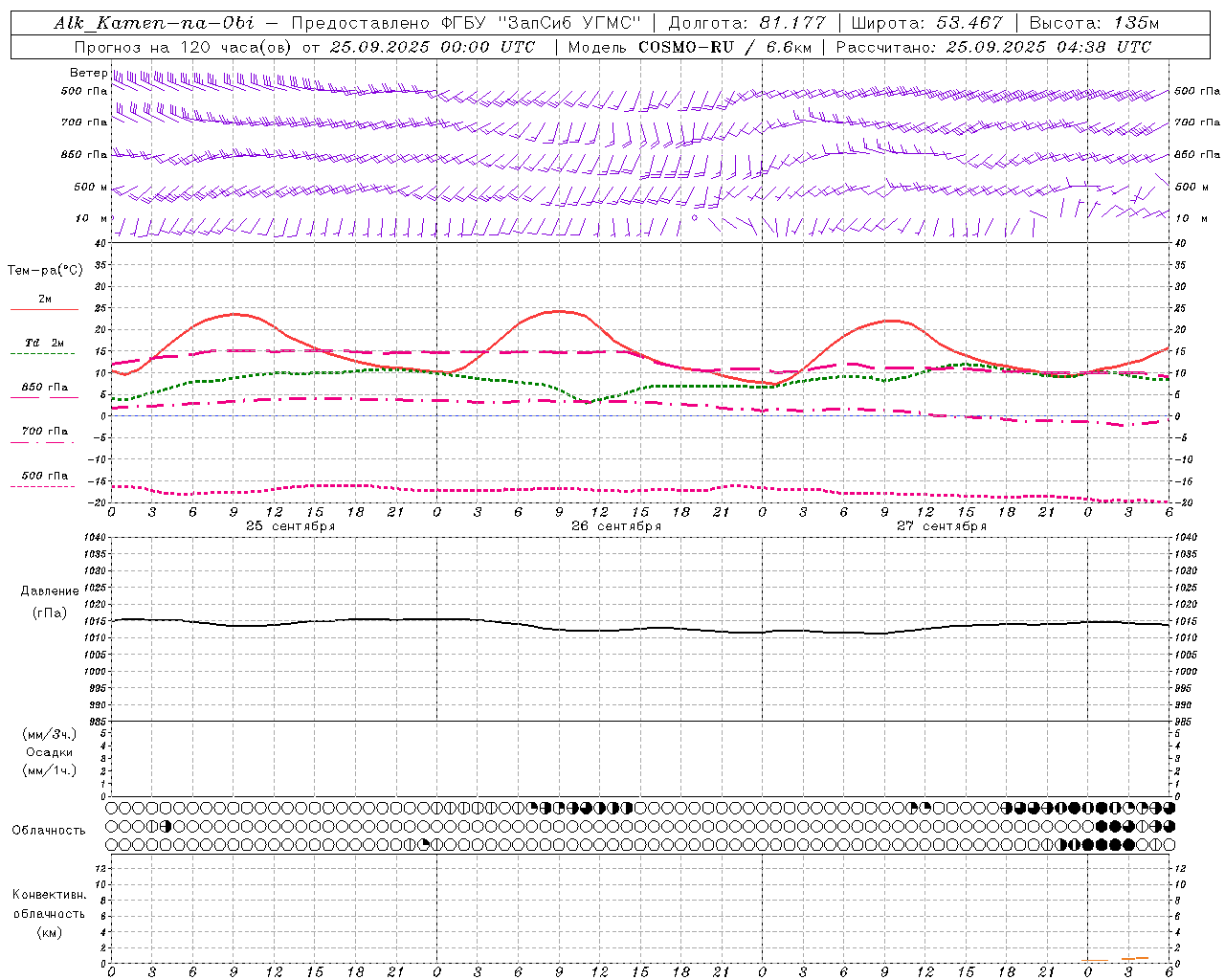
Task: Click the station name Alk_Kamen-na-Obi
Action: [x=153, y=23]
